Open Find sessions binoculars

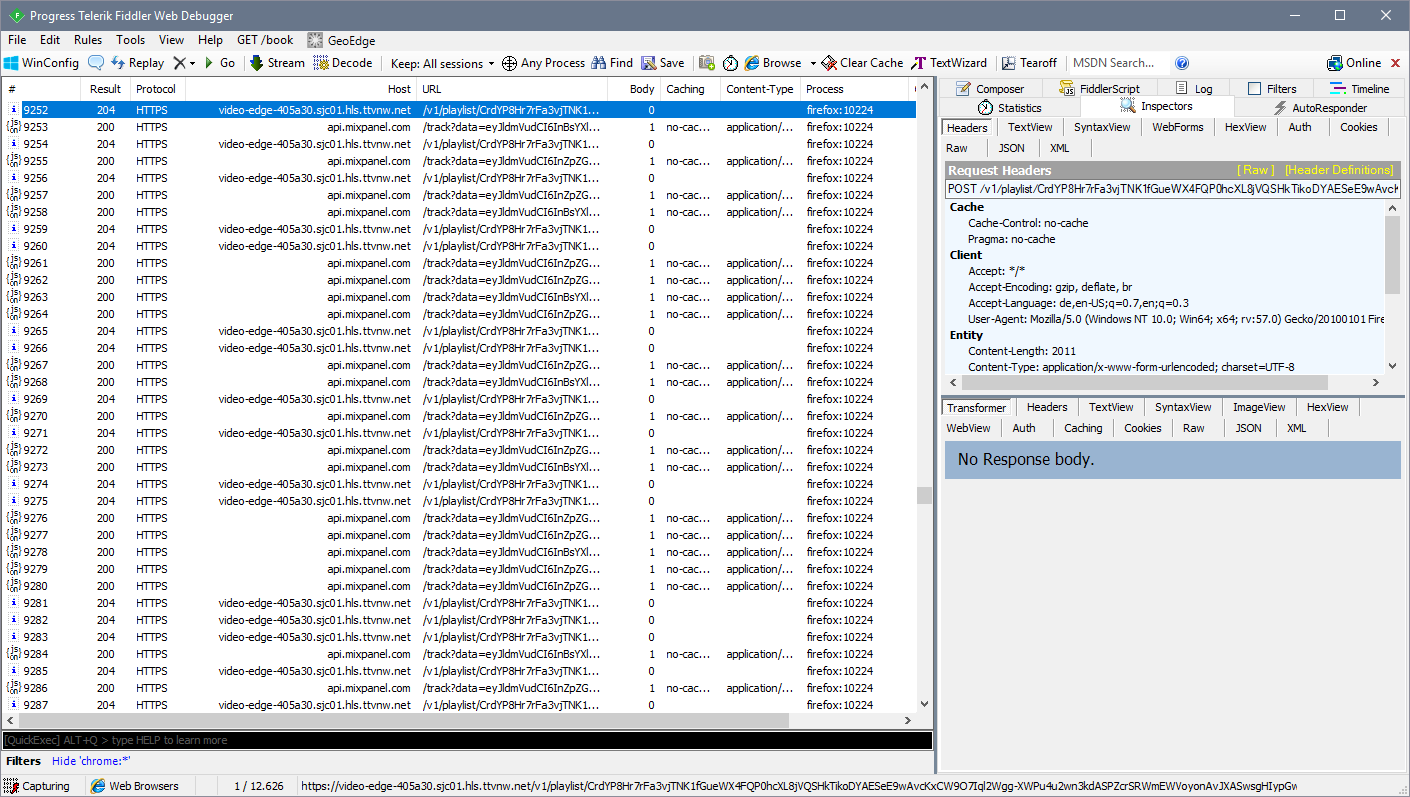612,63
